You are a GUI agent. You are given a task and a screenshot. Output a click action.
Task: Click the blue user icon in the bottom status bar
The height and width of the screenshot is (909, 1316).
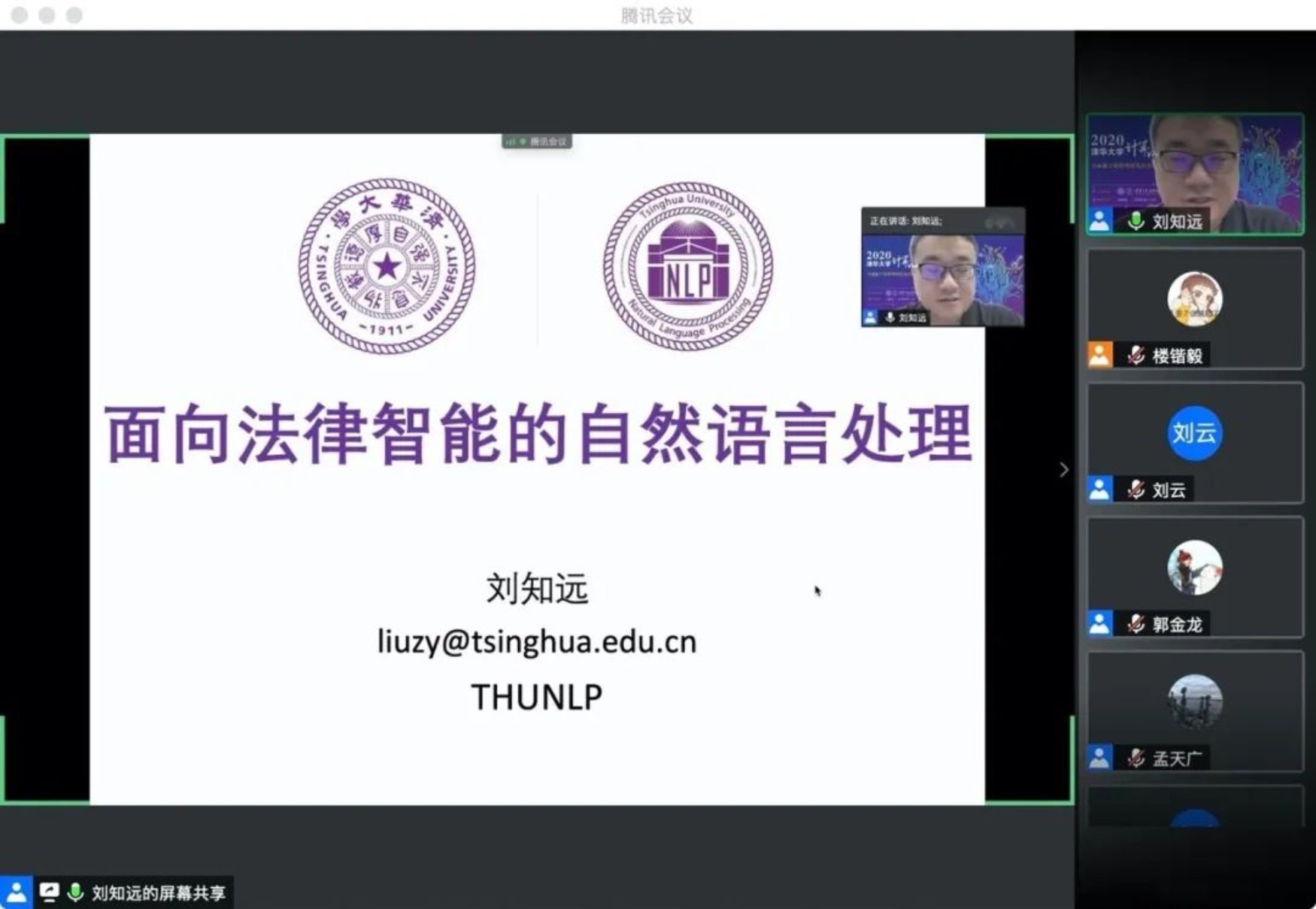pyautogui.click(x=16, y=892)
